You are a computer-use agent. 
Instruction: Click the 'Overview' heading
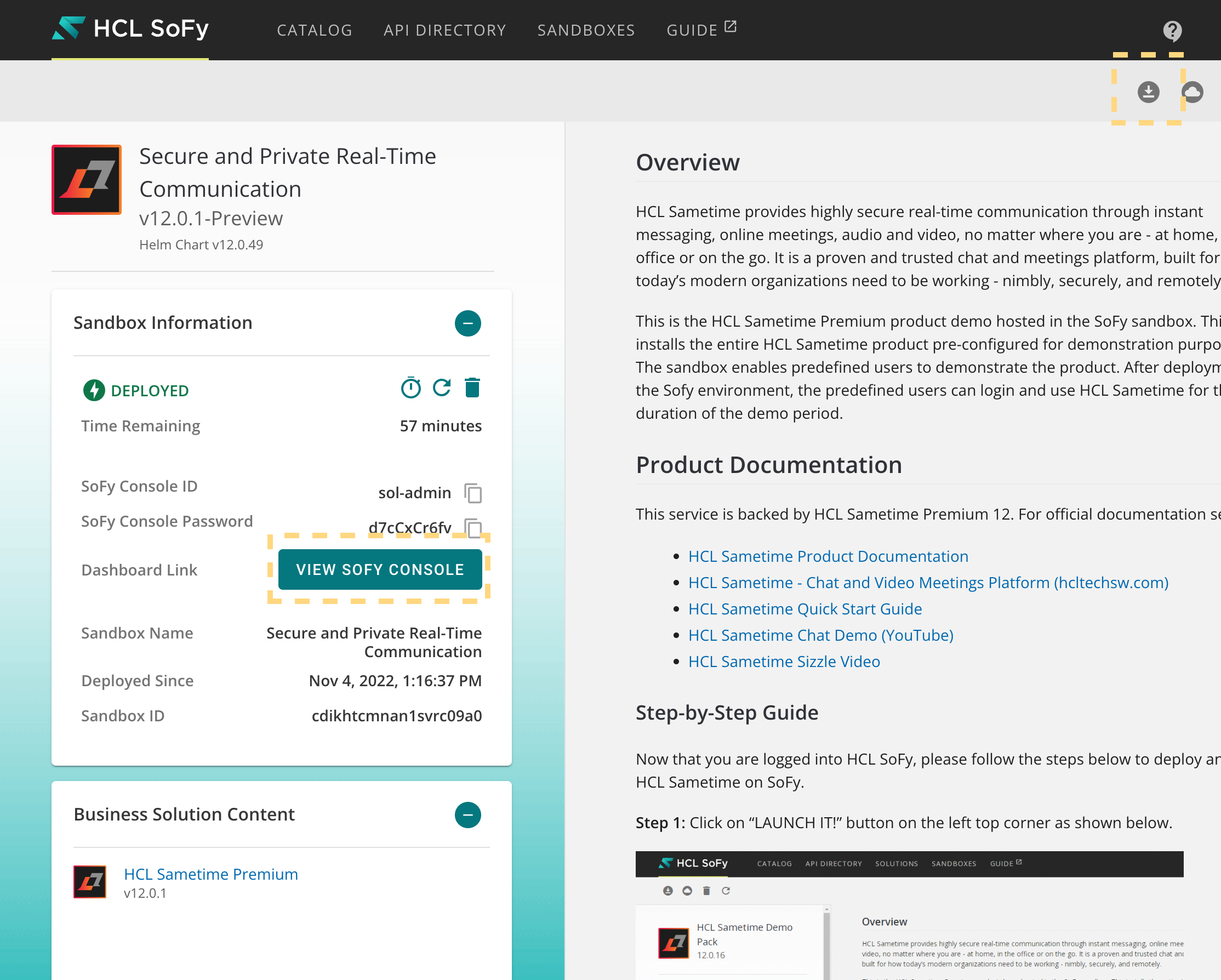pyautogui.click(x=688, y=163)
